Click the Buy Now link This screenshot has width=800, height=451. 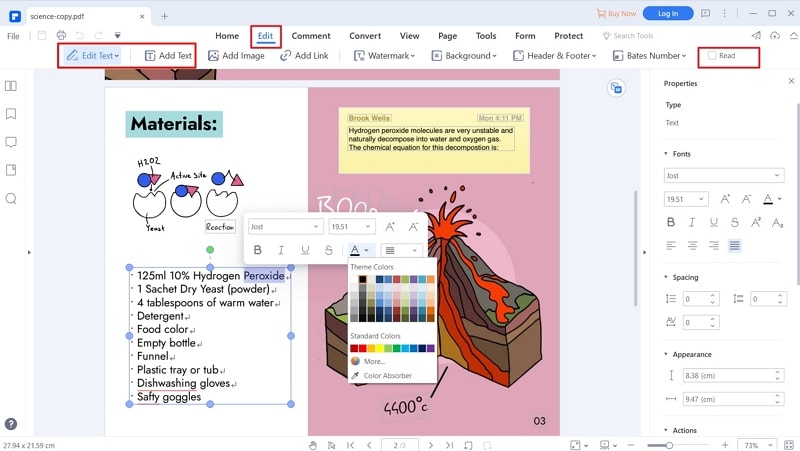point(616,13)
